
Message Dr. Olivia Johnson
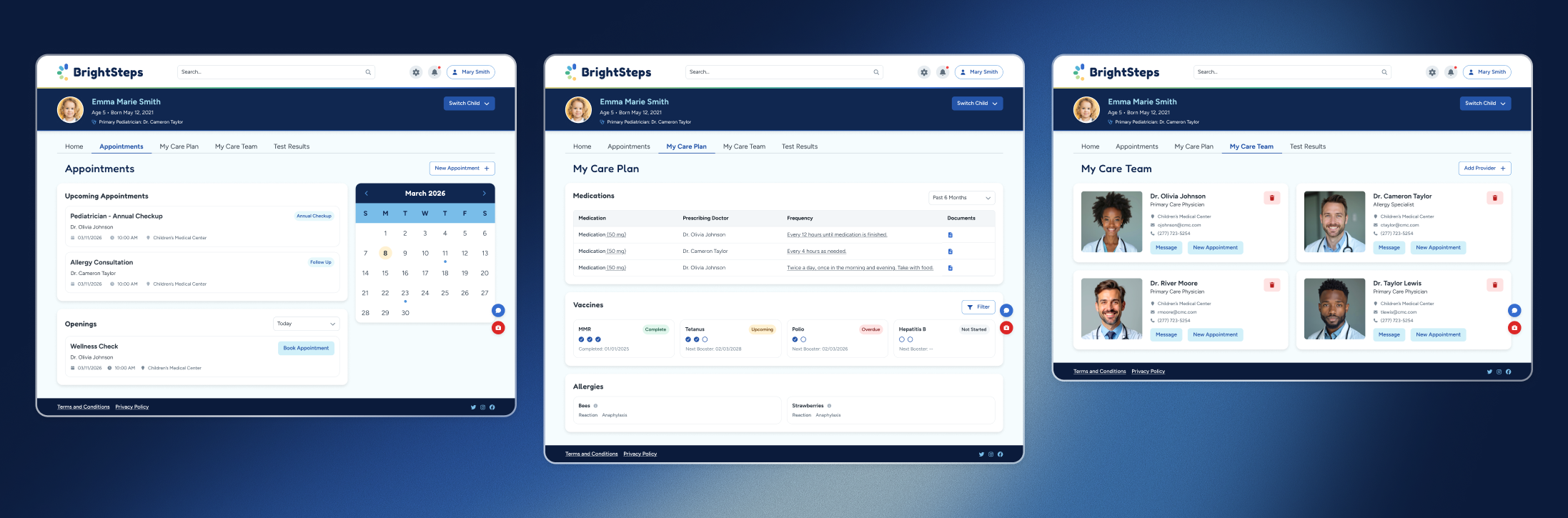coord(1166,248)
